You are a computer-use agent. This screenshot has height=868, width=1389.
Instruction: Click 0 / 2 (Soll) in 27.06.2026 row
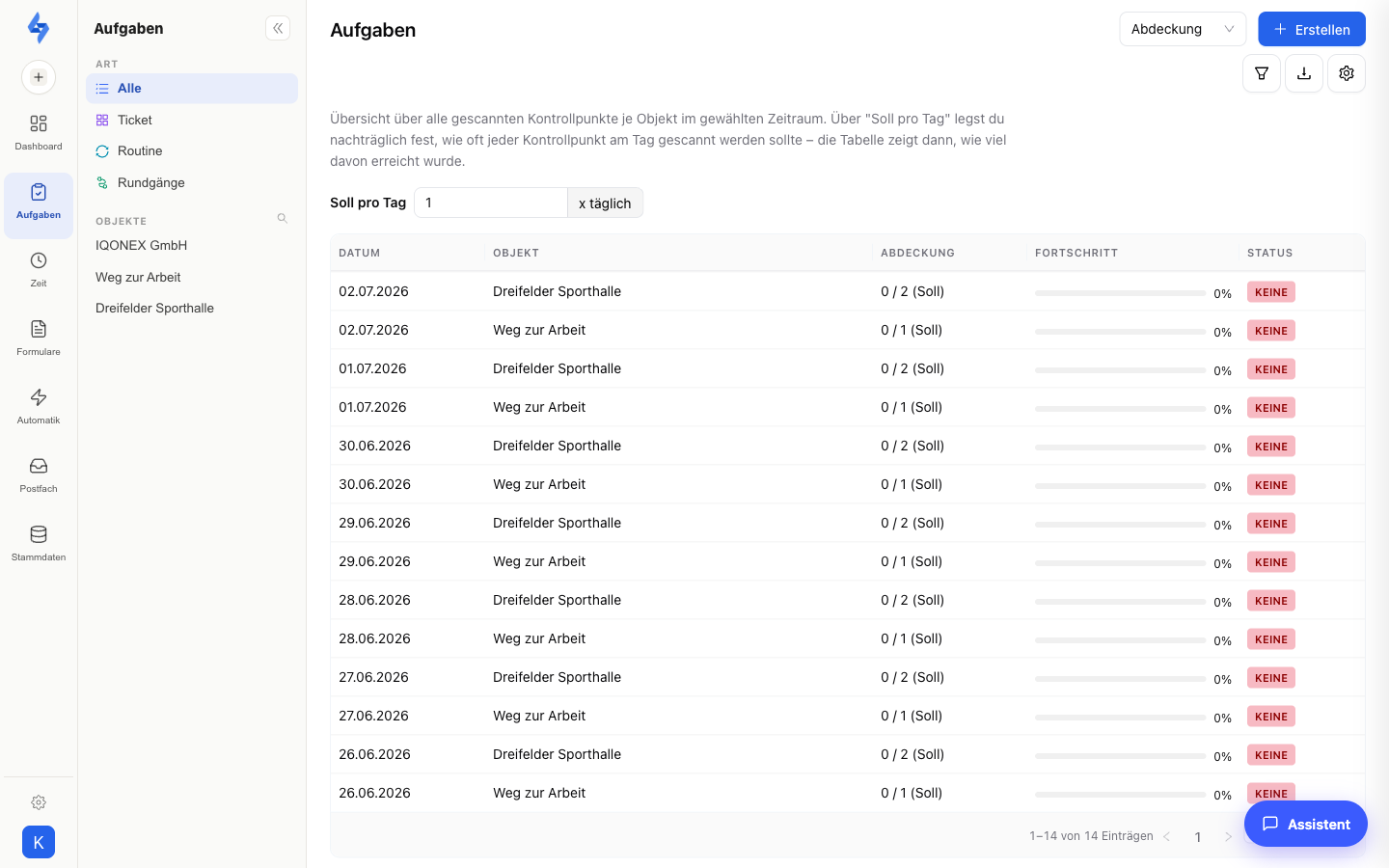[912, 677]
